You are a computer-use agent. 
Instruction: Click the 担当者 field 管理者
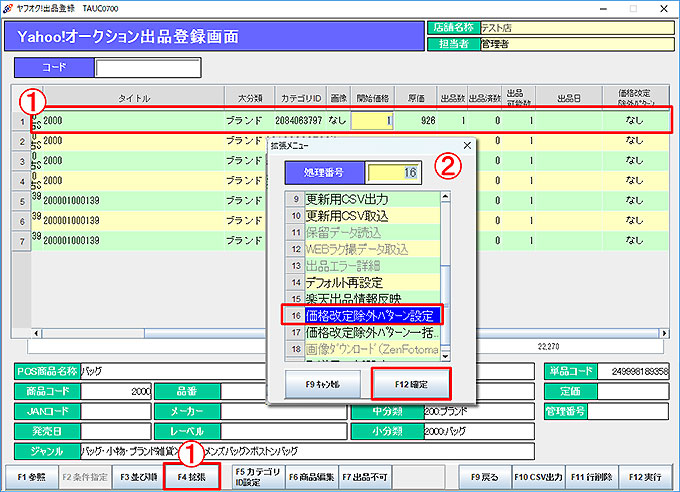tap(577, 44)
